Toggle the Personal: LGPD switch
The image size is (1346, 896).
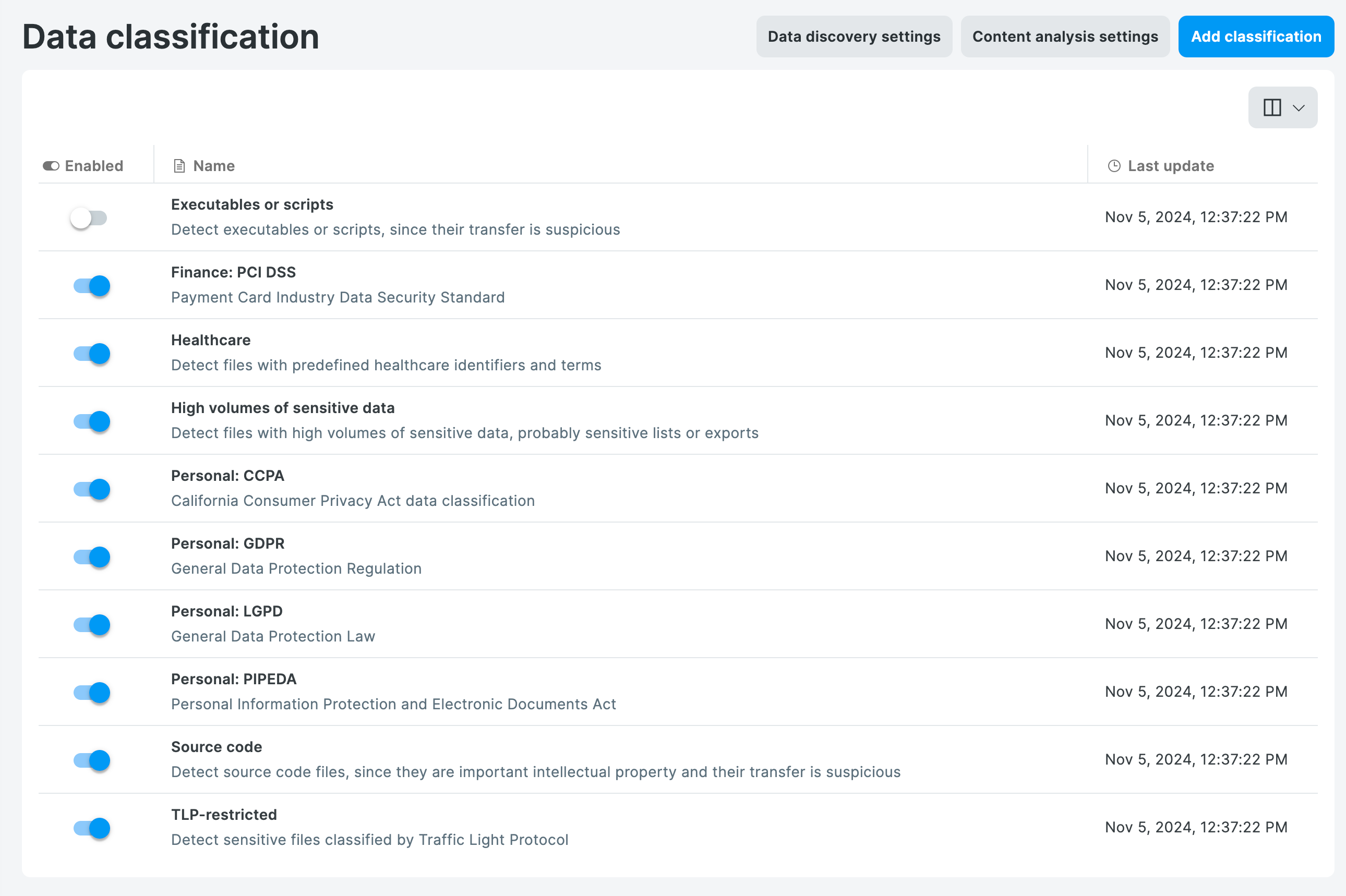pos(91,625)
